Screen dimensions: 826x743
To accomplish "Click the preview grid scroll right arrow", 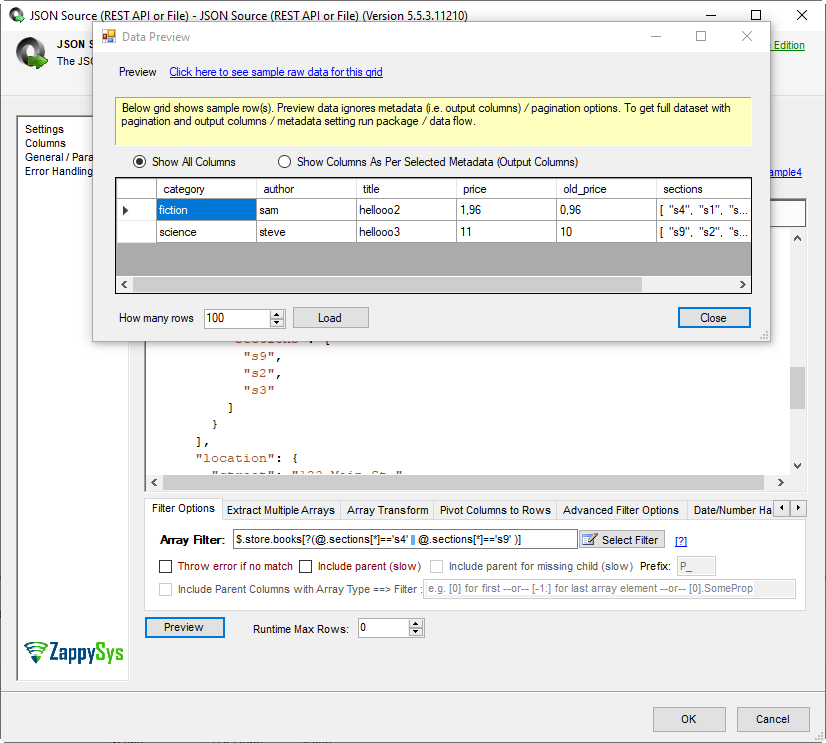I will pos(742,285).
